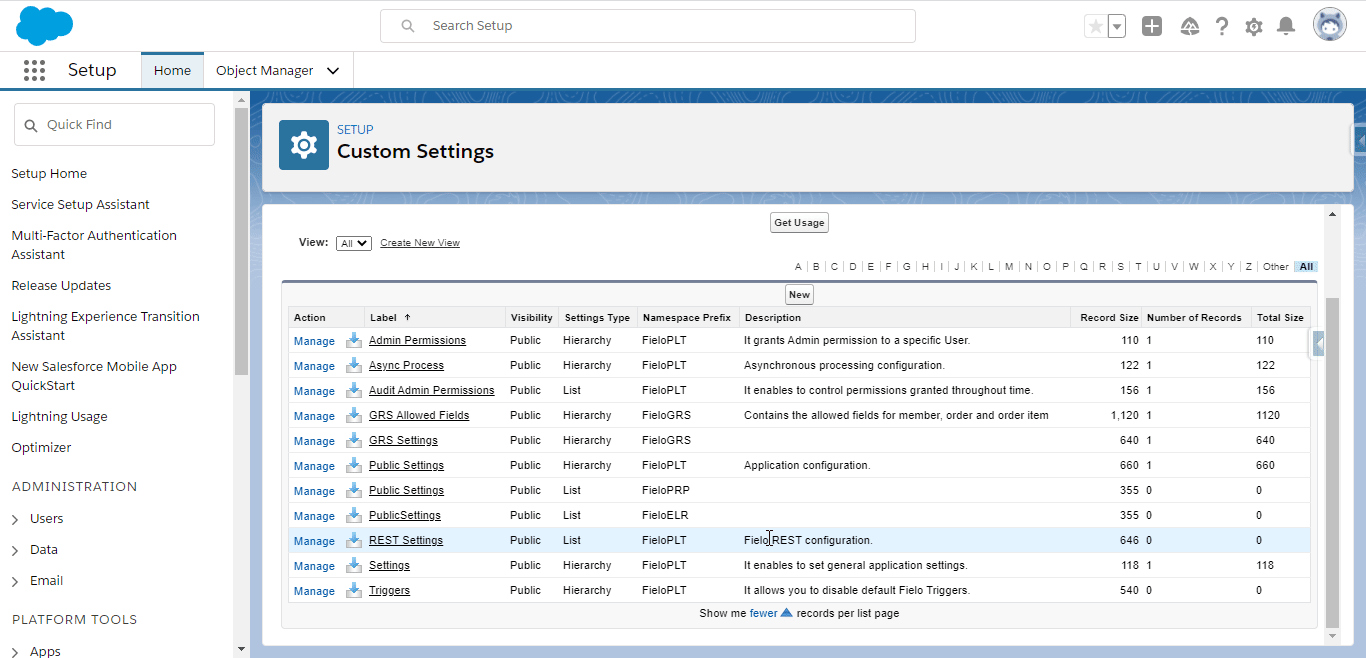Open Multi-Factor Authentication Assistant in sidebar
This screenshot has height=658, width=1366.
click(x=94, y=245)
